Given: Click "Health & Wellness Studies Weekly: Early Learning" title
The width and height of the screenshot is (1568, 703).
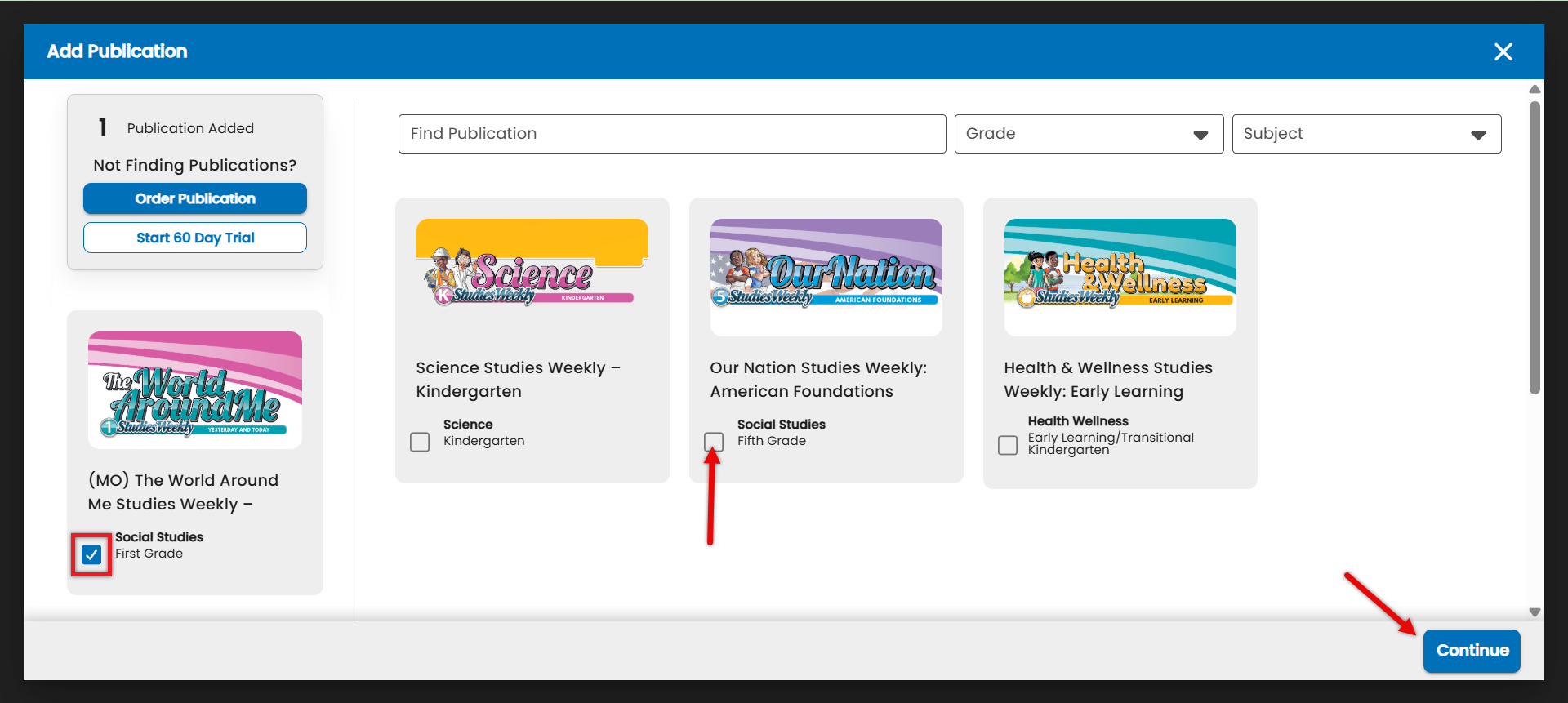Looking at the screenshot, I should coord(1108,380).
